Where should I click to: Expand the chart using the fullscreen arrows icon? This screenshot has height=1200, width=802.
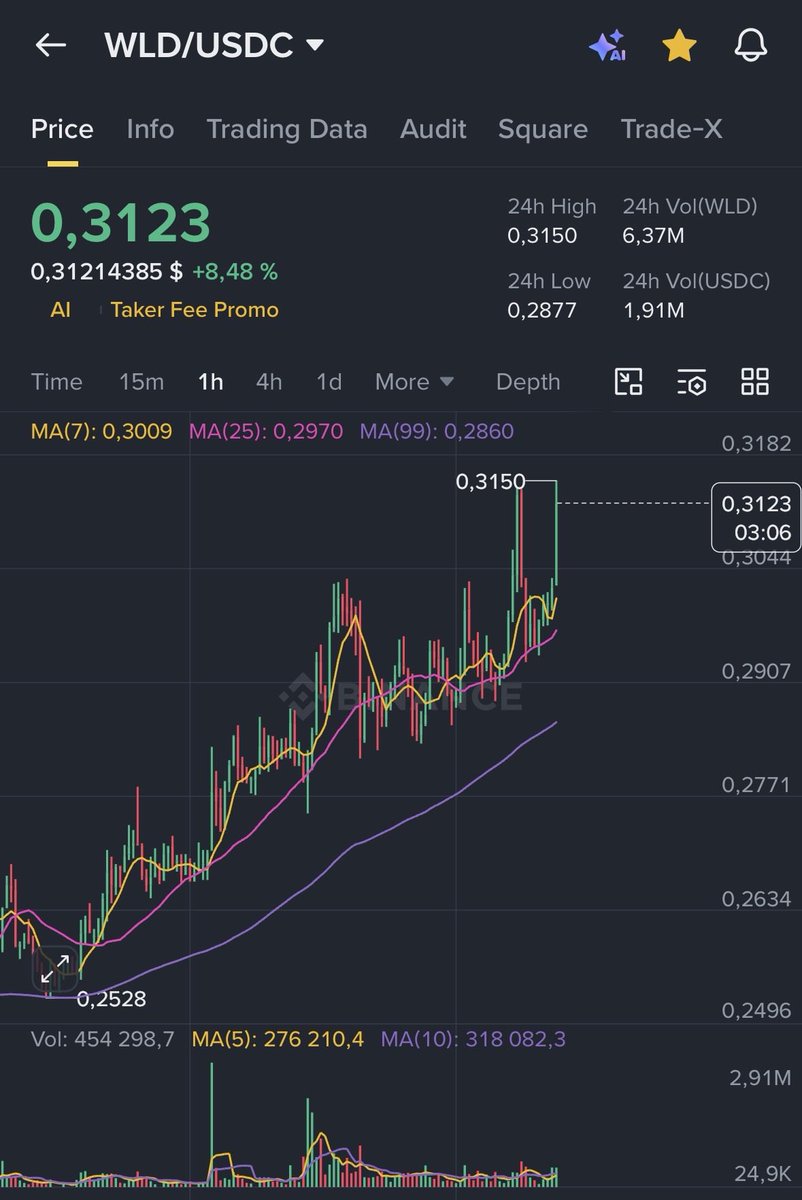point(55,967)
